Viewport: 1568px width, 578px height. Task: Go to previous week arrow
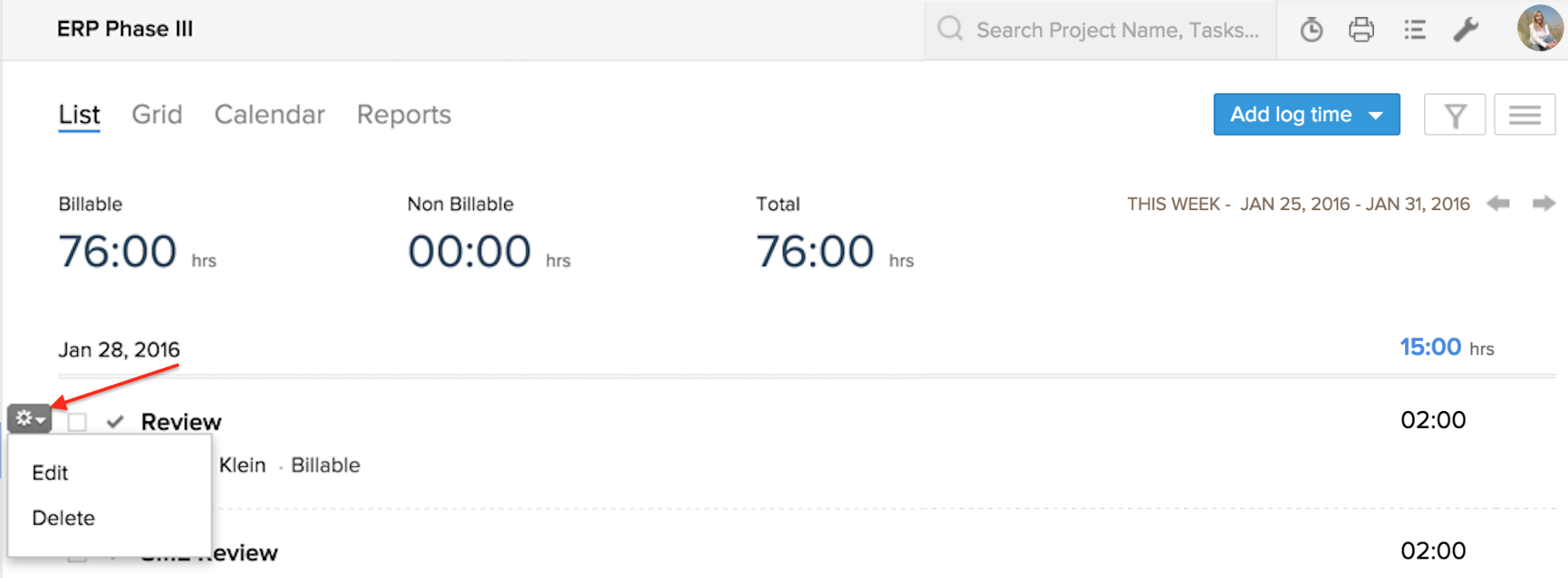pyautogui.click(x=1498, y=203)
